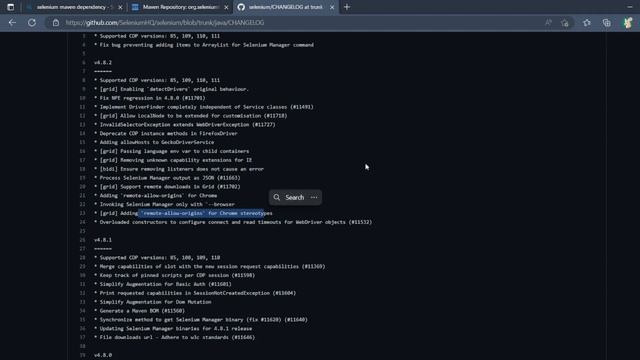Click 'Removing unknown capability extensions for IE'

tap(173, 160)
